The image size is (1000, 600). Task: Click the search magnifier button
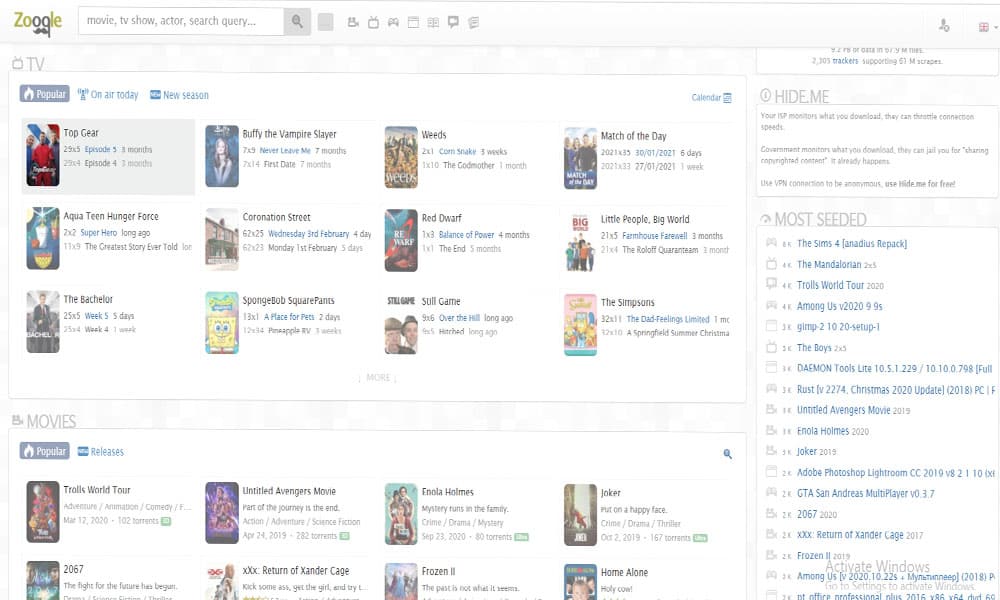tap(297, 22)
